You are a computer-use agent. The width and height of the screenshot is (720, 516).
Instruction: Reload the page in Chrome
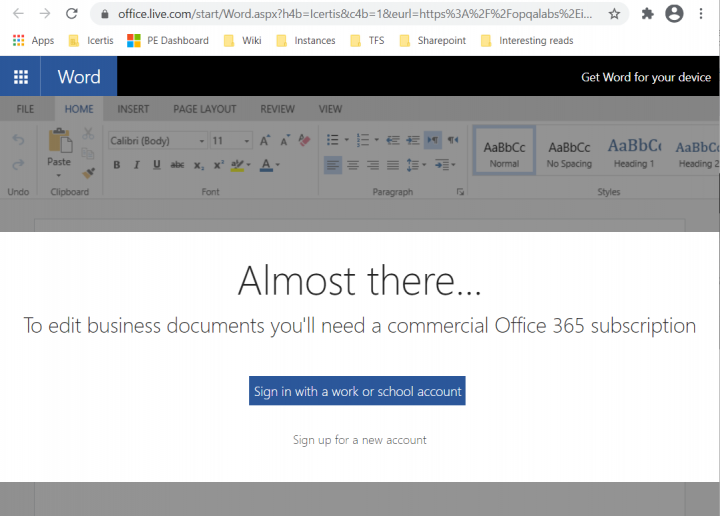[71, 14]
